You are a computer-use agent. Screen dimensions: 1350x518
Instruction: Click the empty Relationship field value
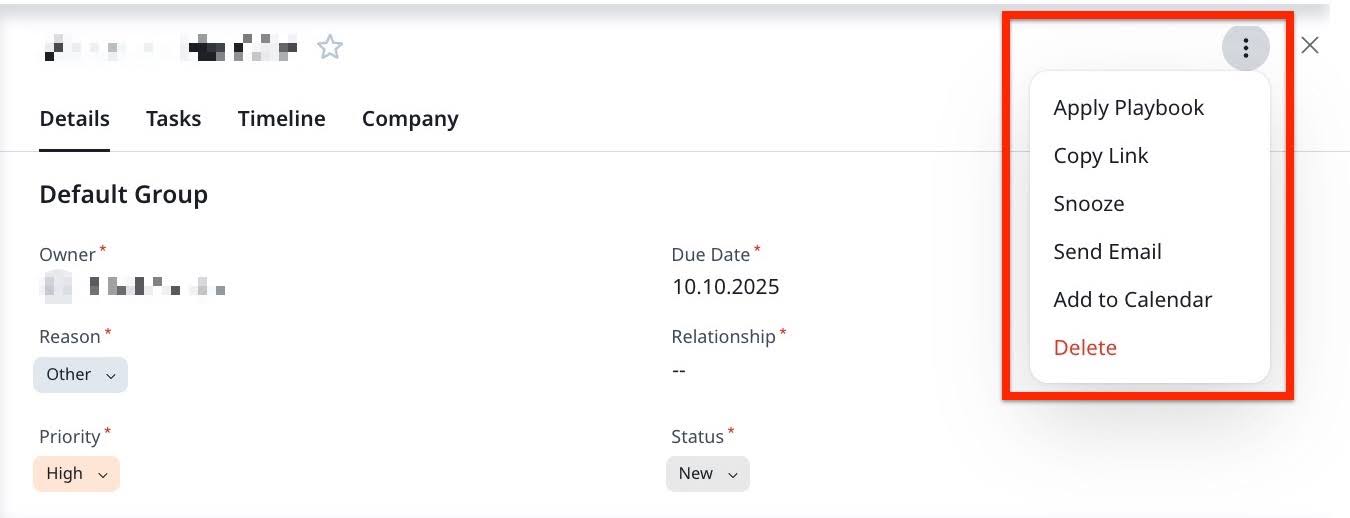pos(679,371)
